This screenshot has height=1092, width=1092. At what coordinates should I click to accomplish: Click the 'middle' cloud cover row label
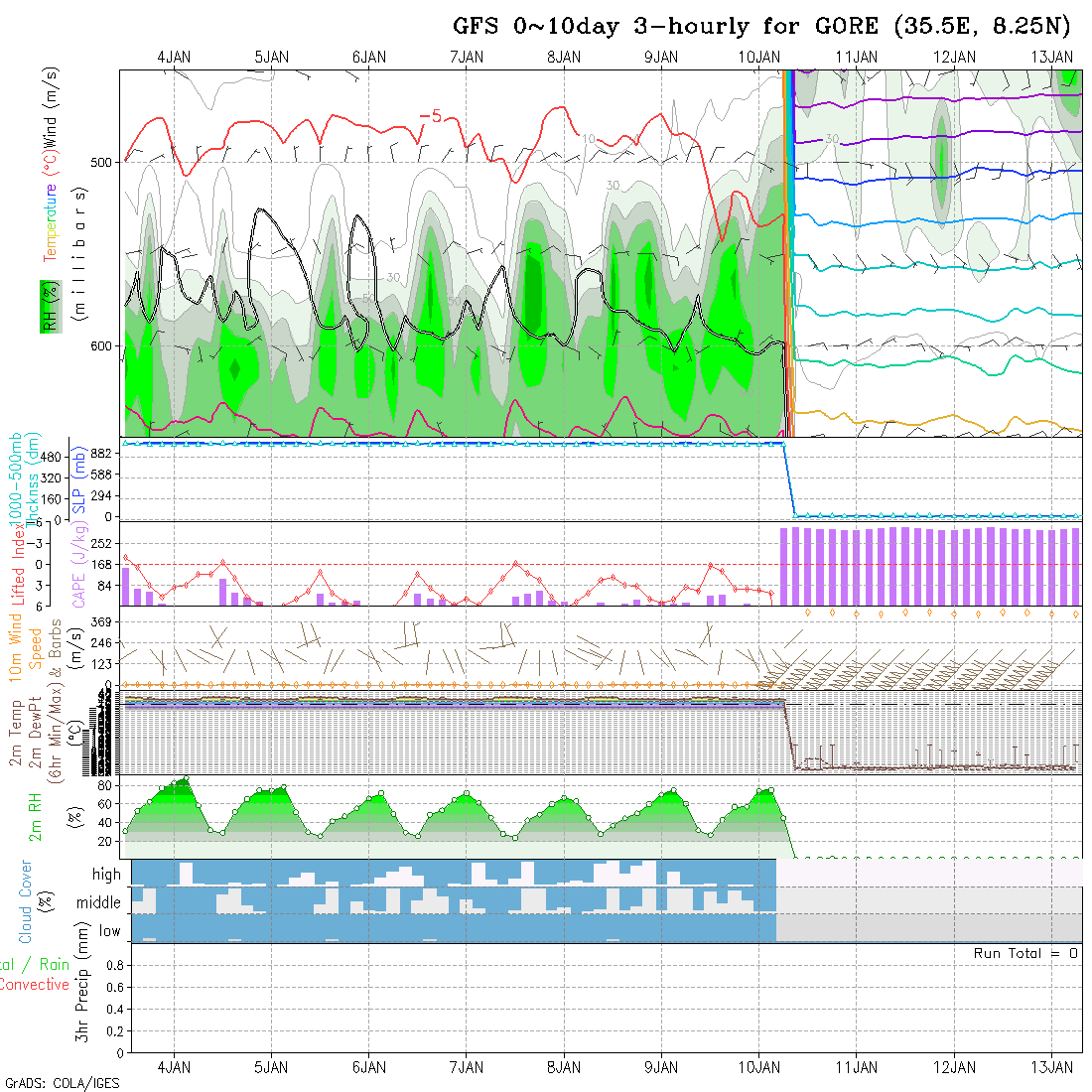click(99, 902)
